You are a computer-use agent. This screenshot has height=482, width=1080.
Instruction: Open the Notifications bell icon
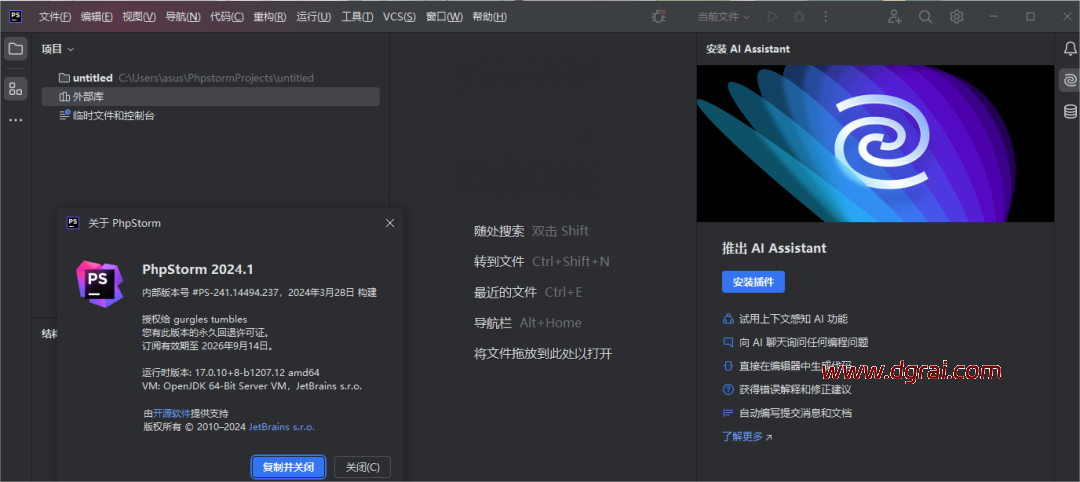tap(1070, 49)
